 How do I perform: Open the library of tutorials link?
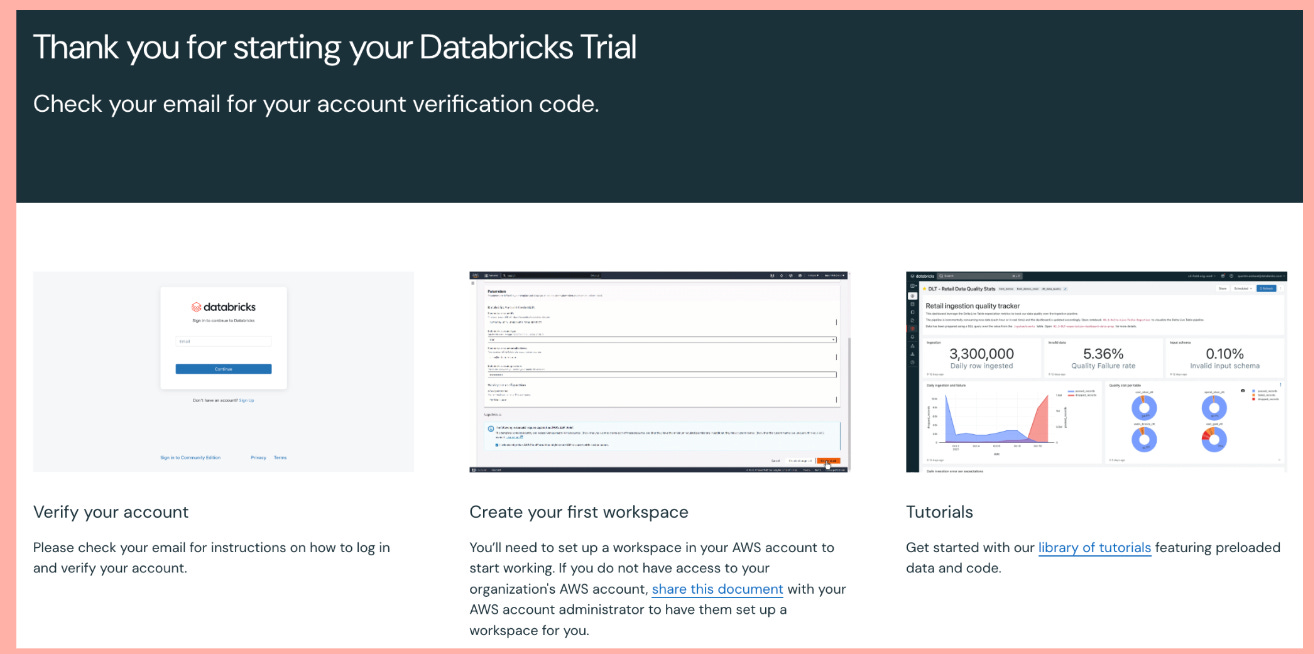click(1094, 547)
